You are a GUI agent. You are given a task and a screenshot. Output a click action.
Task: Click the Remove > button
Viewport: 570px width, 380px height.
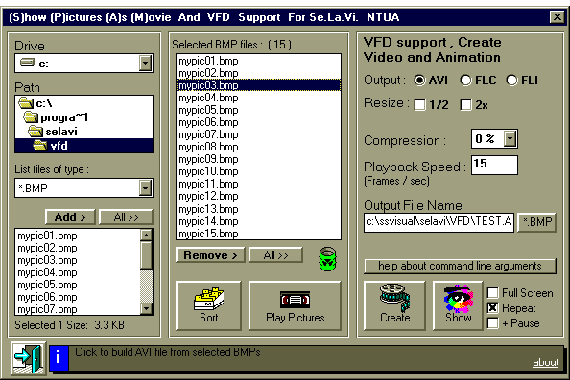tap(210, 255)
